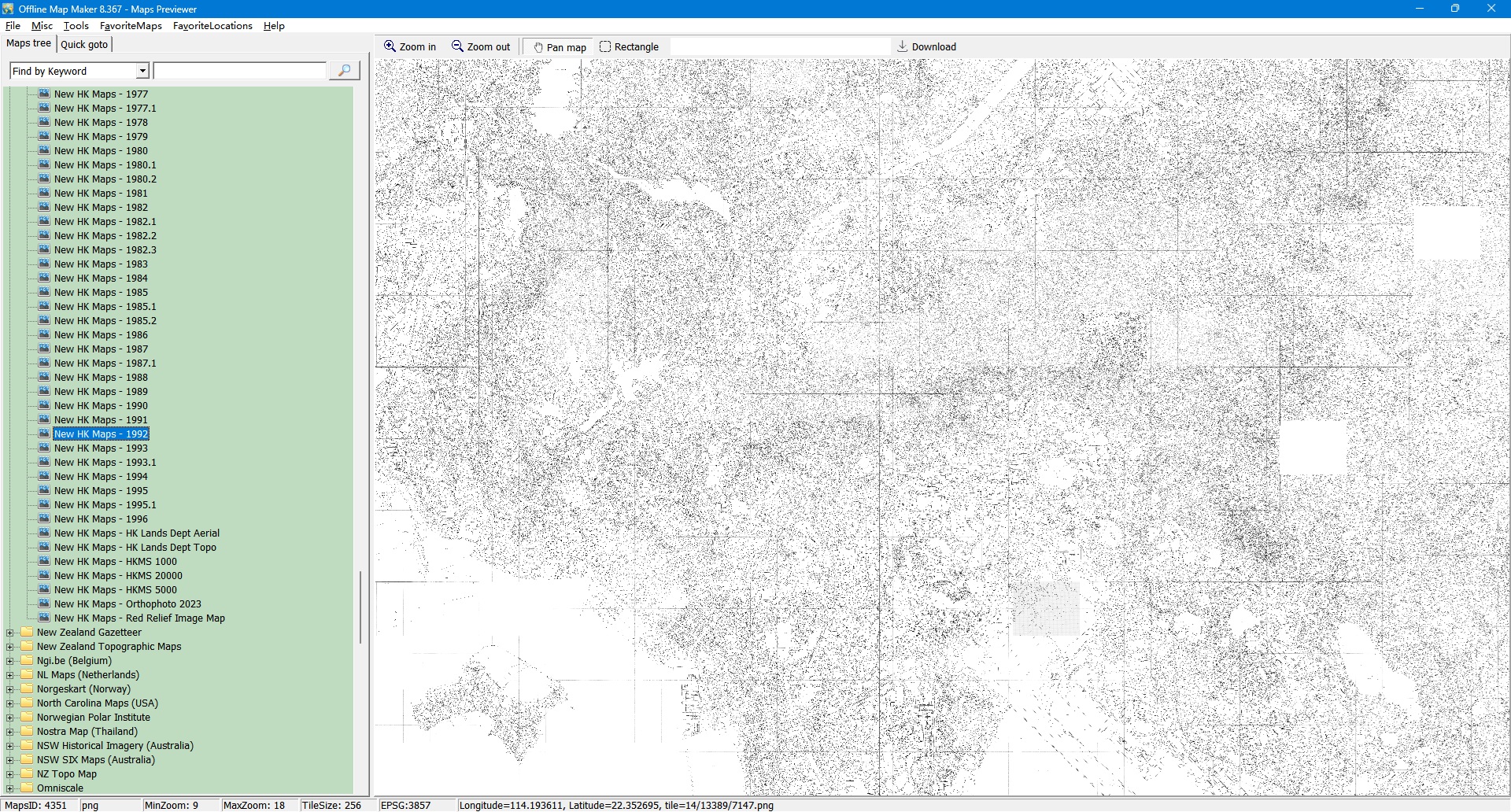Image resolution: width=1511 pixels, height=812 pixels.
Task: Click the map icon beside New HK Maps - 1977
Action: pyautogui.click(x=44, y=94)
